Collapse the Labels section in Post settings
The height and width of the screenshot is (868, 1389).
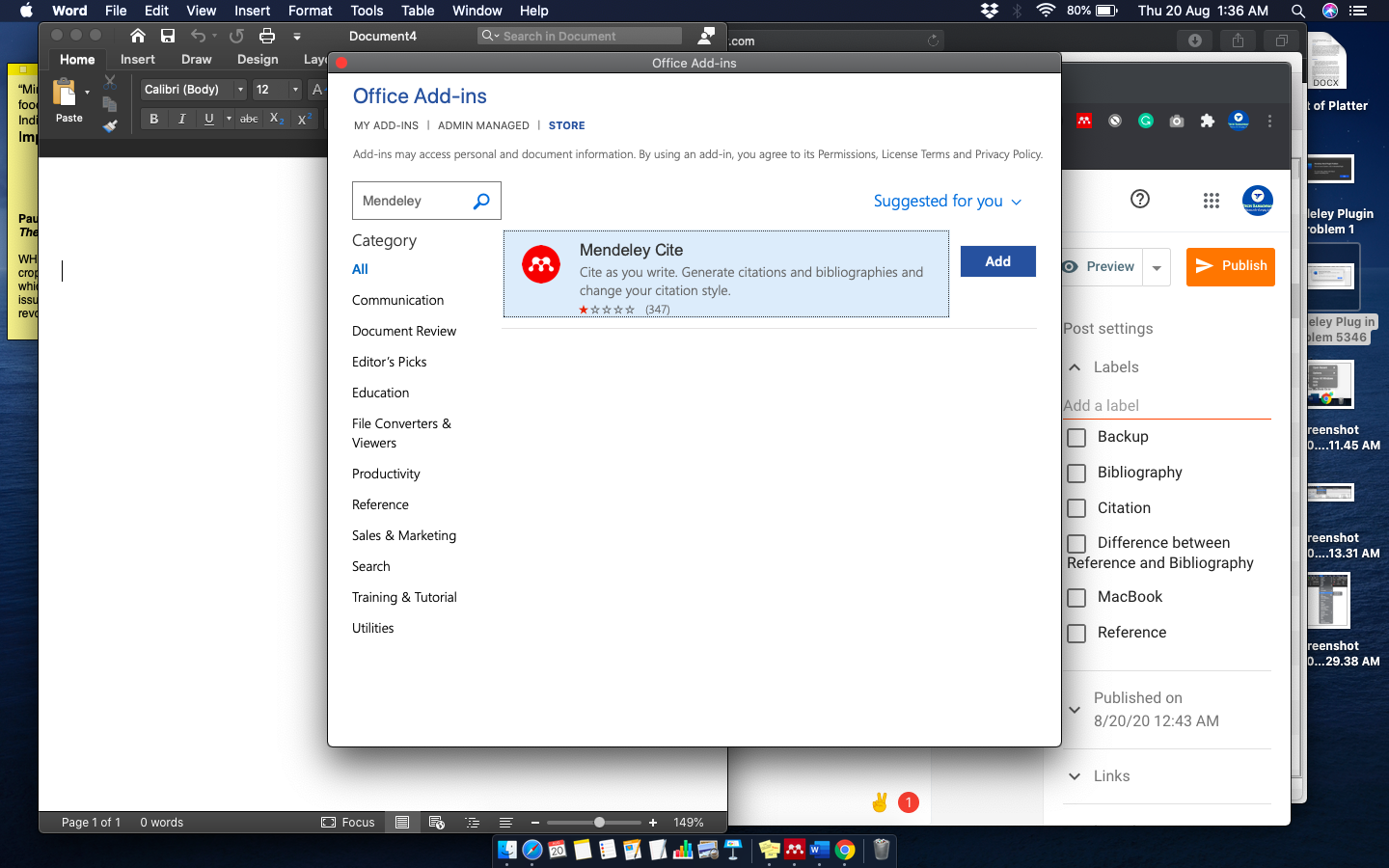click(1075, 367)
